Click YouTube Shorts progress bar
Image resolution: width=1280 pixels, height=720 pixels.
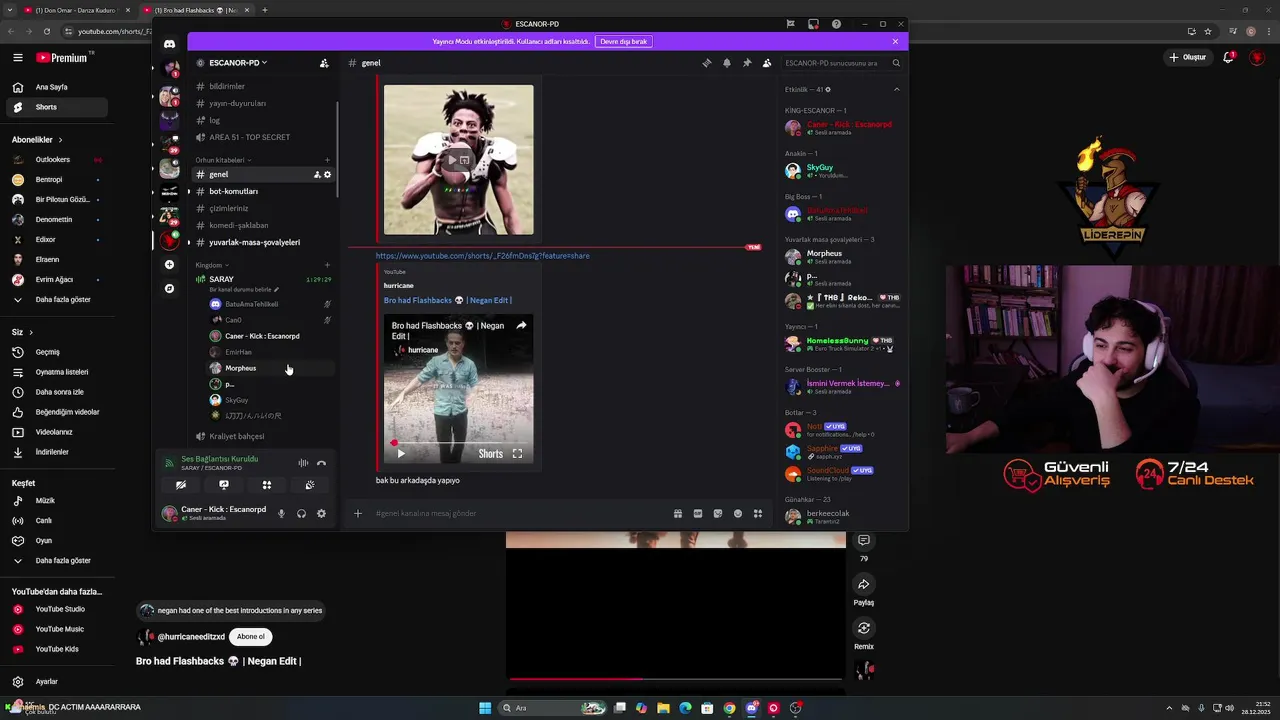(x=676, y=679)
